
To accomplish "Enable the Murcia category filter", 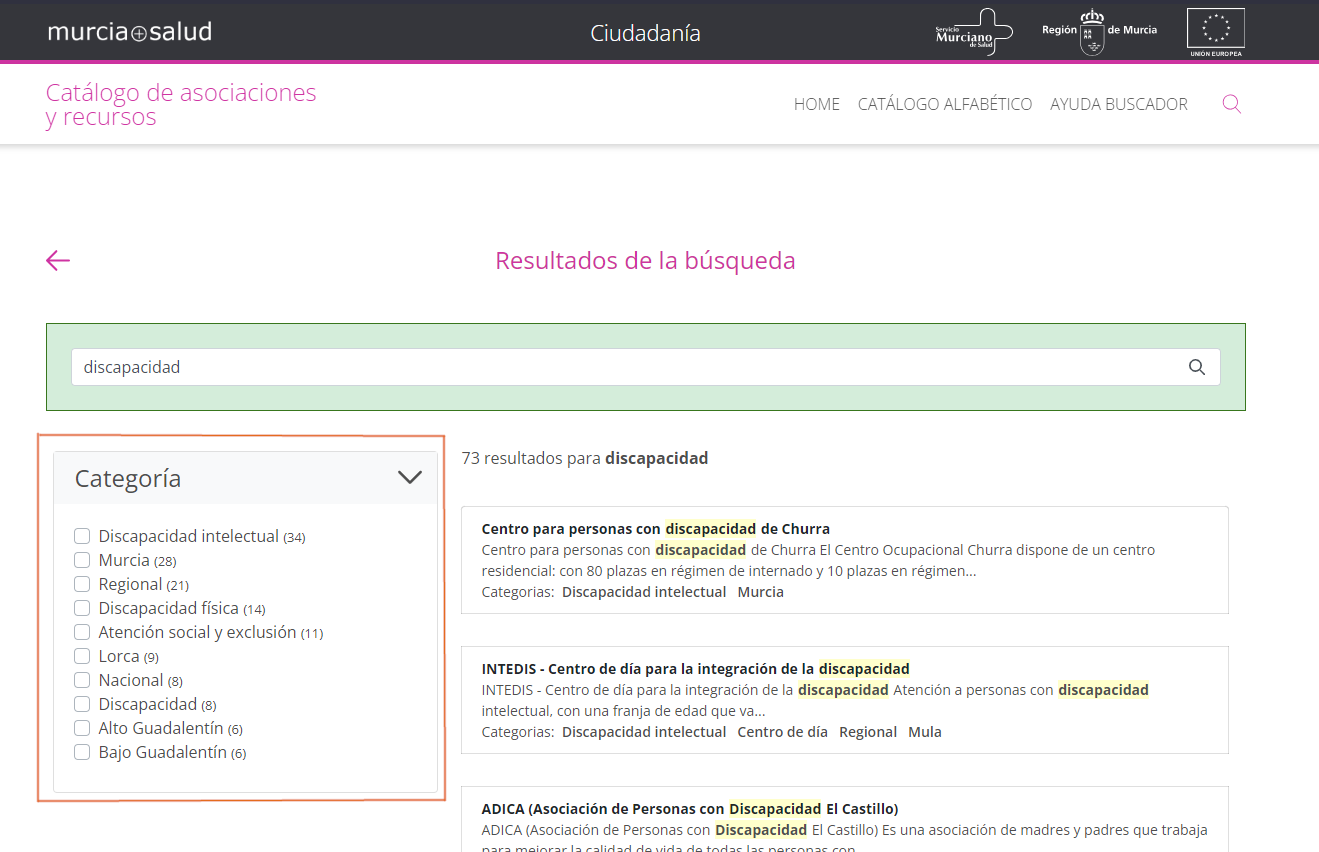I will pyautogui.click(x=81, y=559).
